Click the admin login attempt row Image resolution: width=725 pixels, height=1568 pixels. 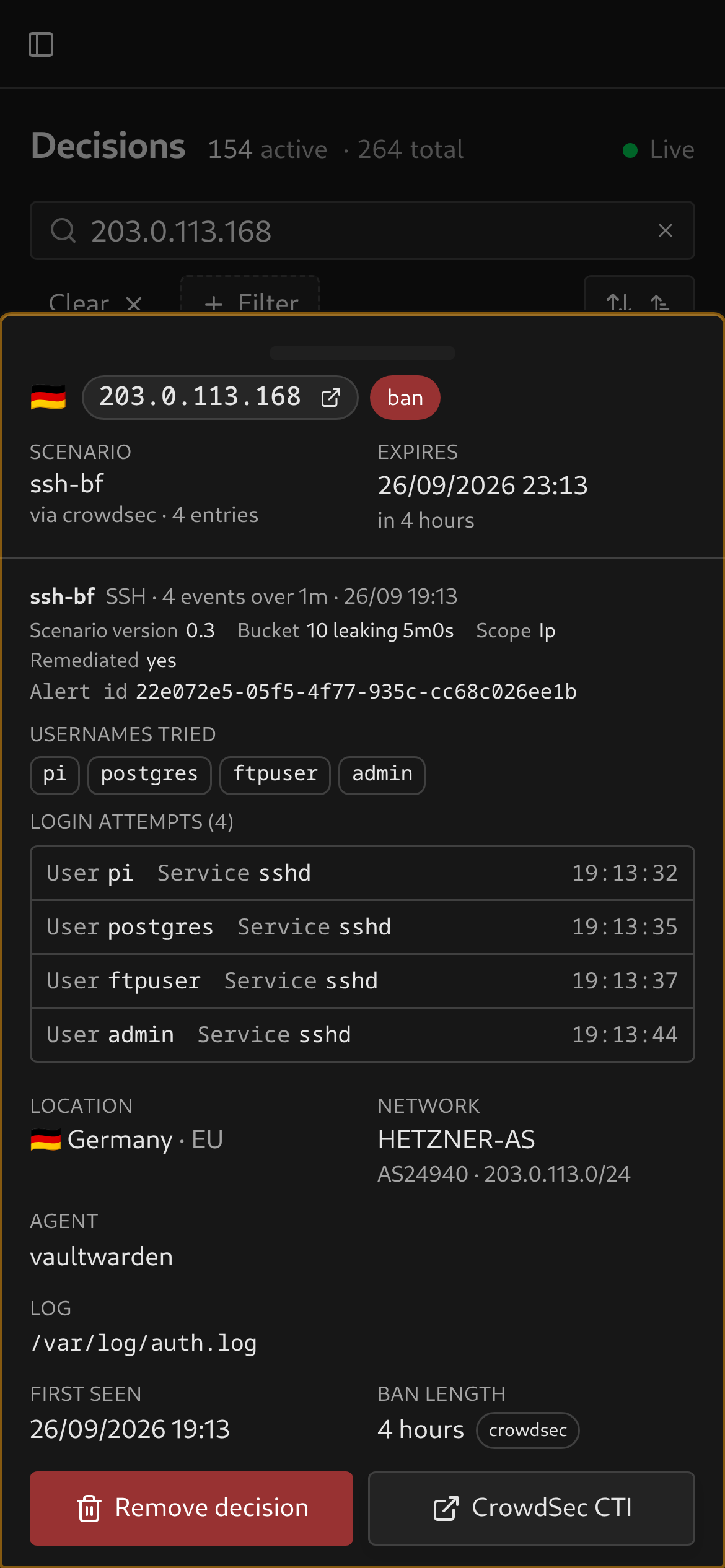pyautogui.click(x=362, y=1035)
